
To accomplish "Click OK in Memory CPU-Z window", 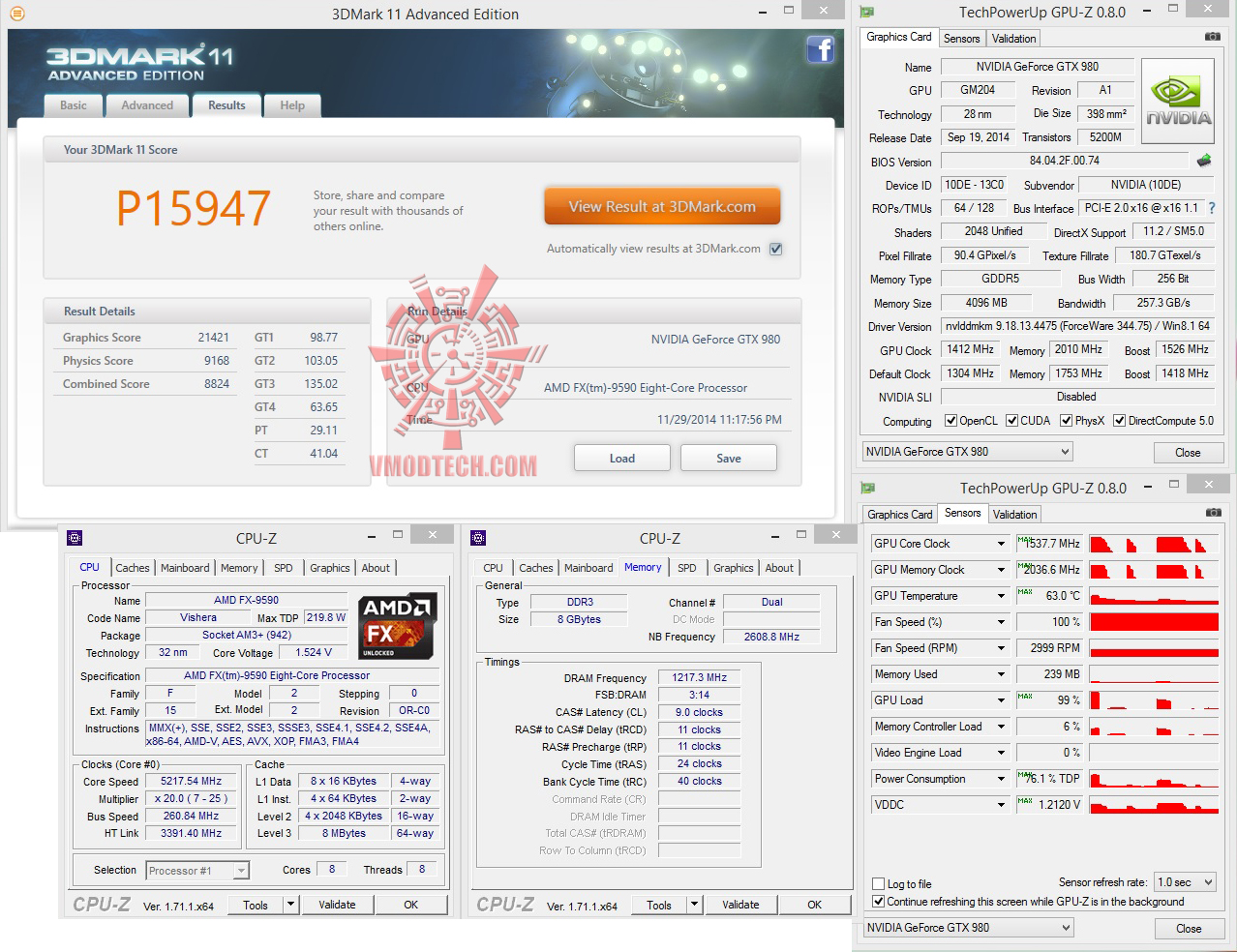I will tap(815, 905).
